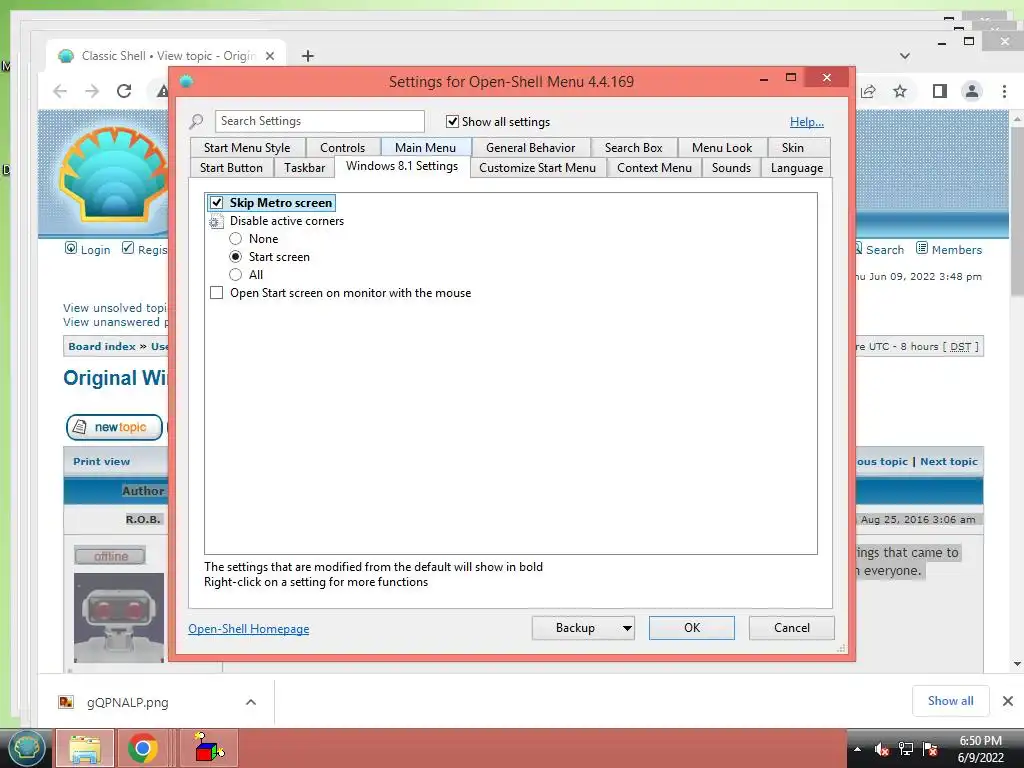Switch to the Menu Look tab
The width and height of the screenshot is (1024, 768).
pos(722,148)
